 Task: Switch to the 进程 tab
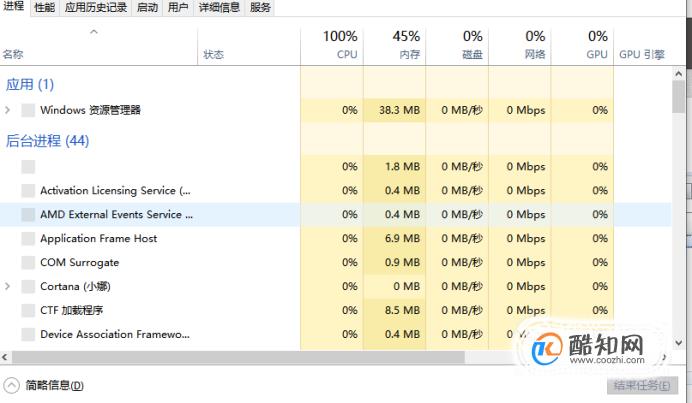[x=14, y=7]
